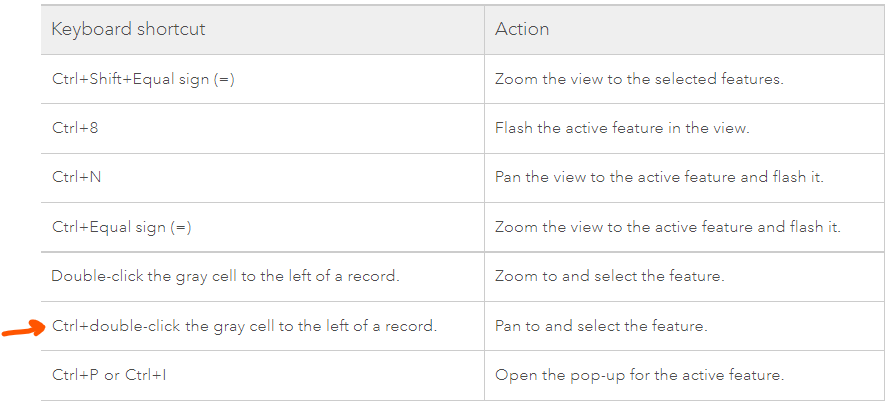Image resolution: width=887 pixels, height=408 pixels.
Task: Click the "Ctrl+double-click the gray cell" row text
Action: tap(245, 326)
